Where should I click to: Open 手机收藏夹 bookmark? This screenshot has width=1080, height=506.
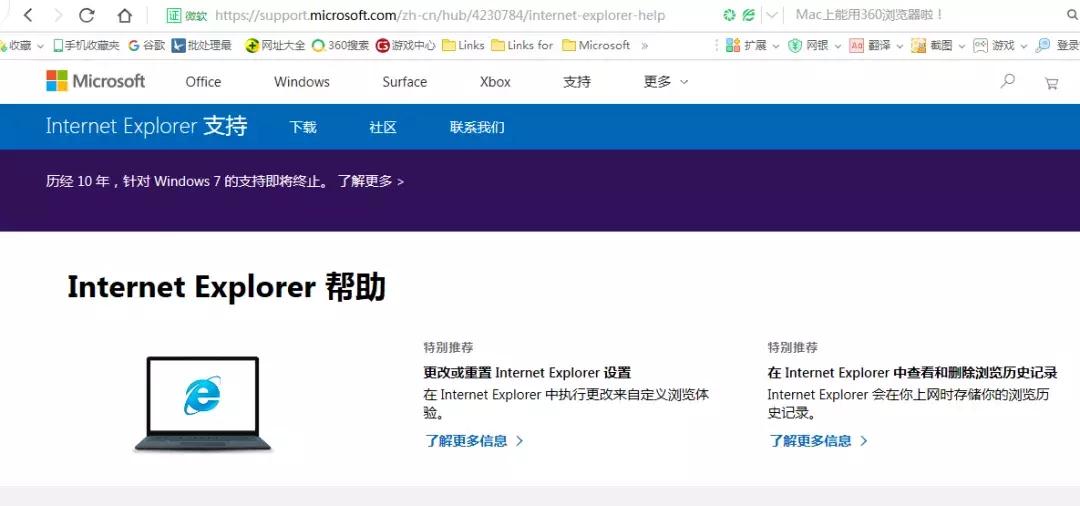tap(86, 45)
